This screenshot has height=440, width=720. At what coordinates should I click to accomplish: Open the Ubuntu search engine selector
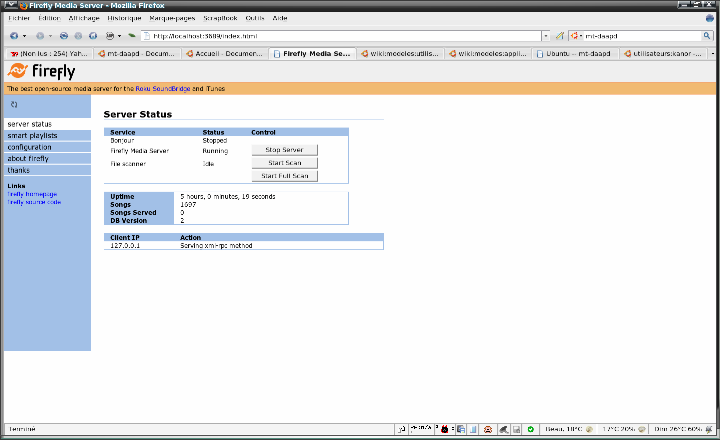point(576,36)
